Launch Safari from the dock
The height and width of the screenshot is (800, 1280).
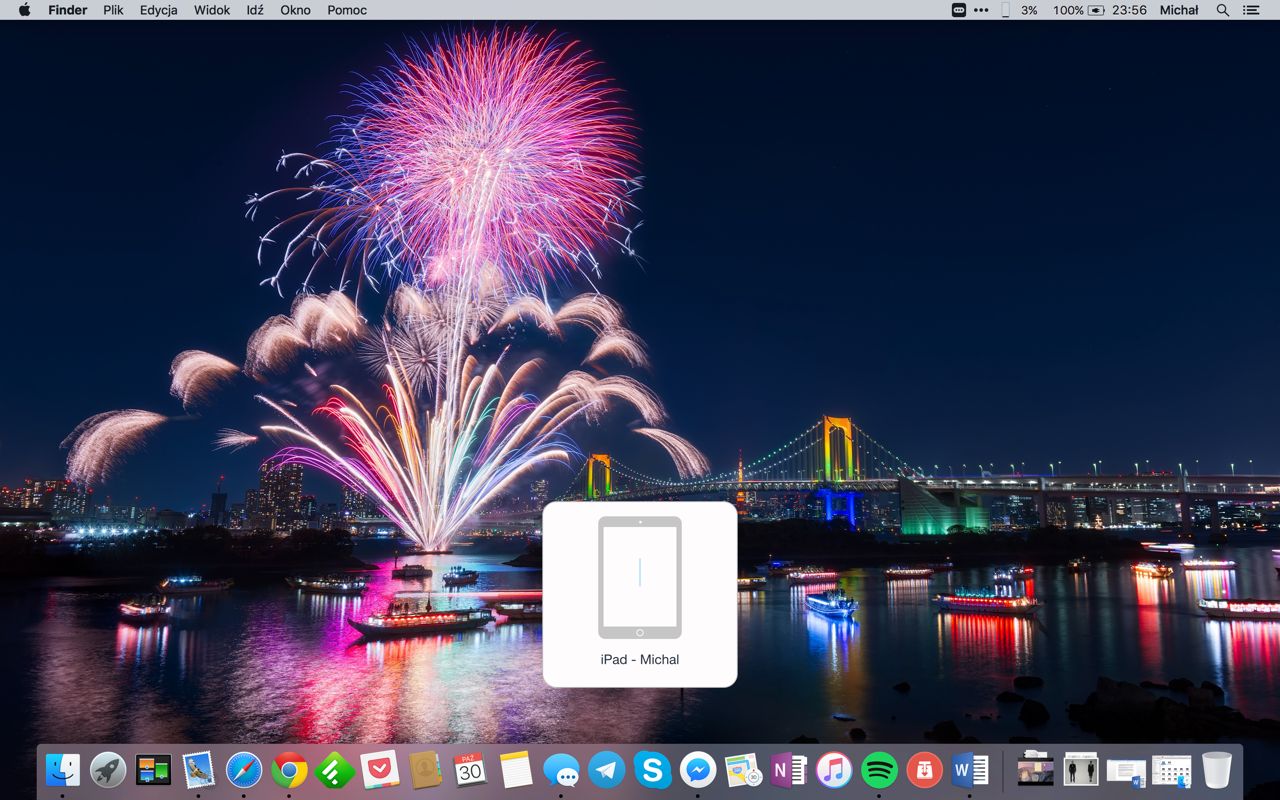(244, 770)
